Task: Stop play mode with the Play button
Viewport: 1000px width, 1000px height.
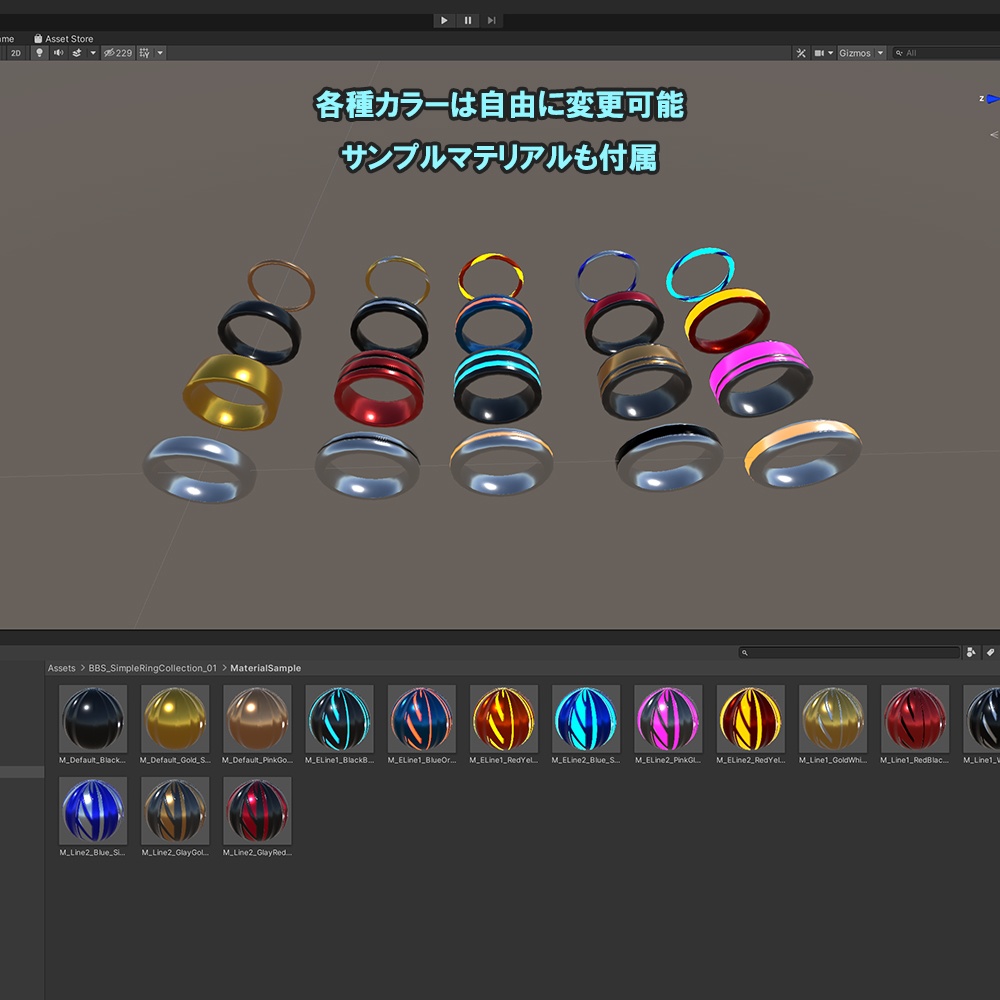Action: point(443,20)
